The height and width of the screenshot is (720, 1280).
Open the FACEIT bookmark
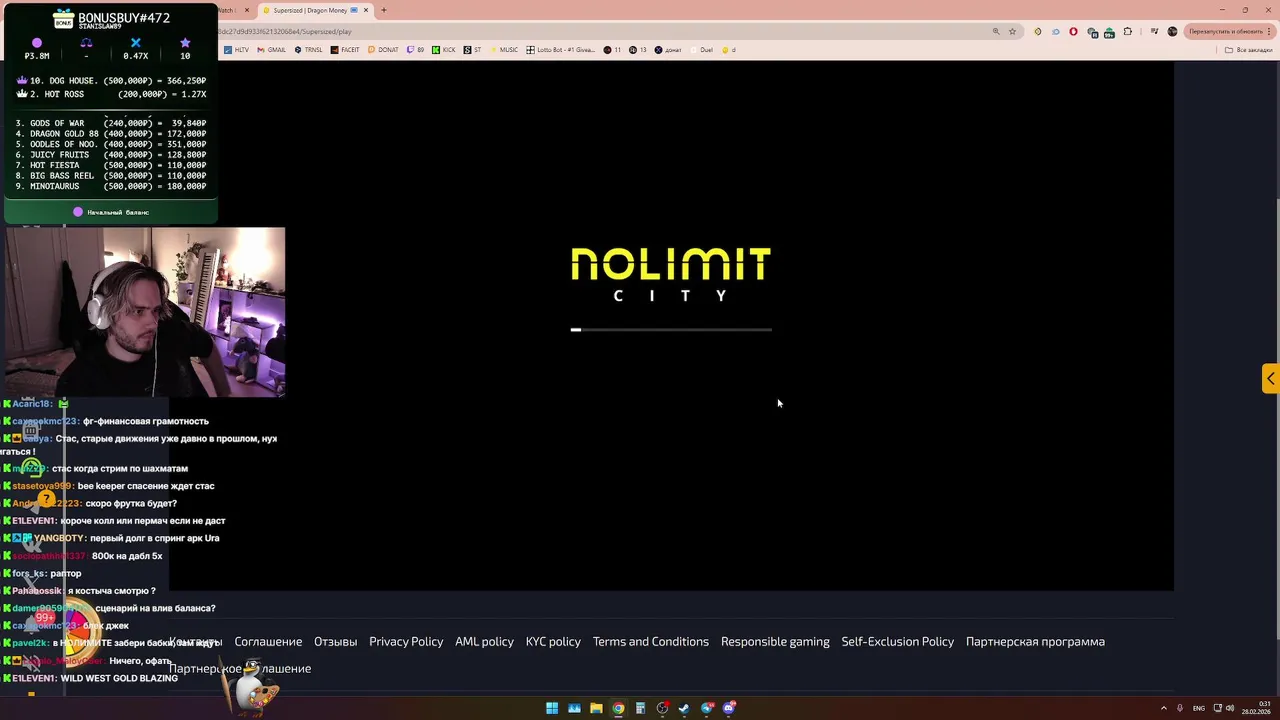pos(345,49)
